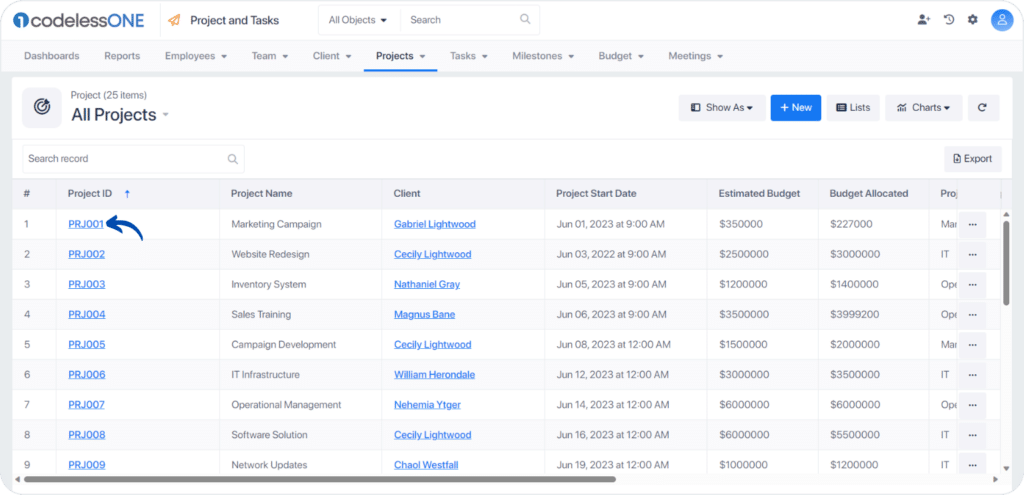
Task: Click the refresh button
Action: point(984,108)
